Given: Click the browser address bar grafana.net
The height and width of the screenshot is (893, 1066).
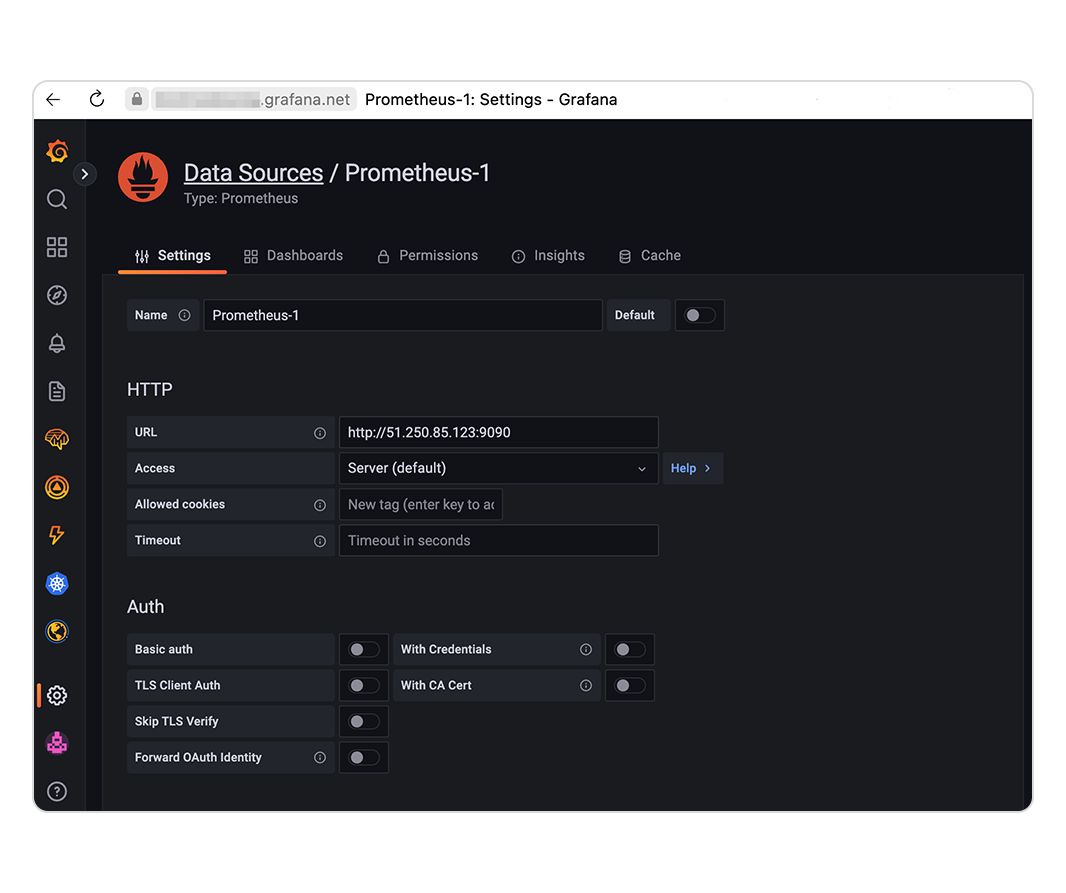Looking at the screenshot, I should (x=253, y=100).
